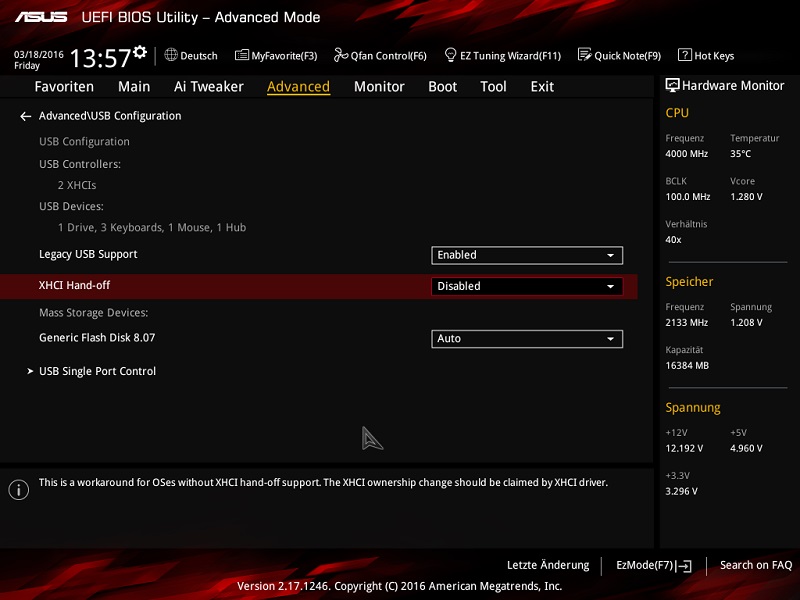Viewport: 800px width, 600px height.
Task: Open MyFavorite(F3) text label
Action: pyautogui.click(x=284, y=56)
